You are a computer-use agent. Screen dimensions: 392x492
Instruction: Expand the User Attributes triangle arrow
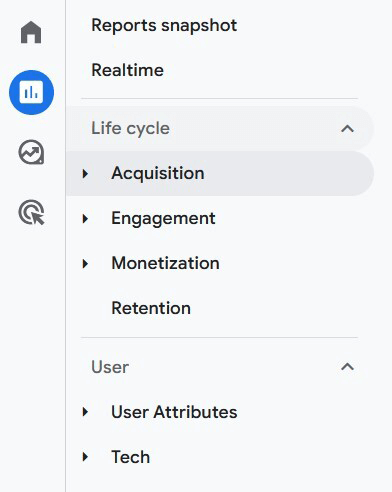pos(85,412)
